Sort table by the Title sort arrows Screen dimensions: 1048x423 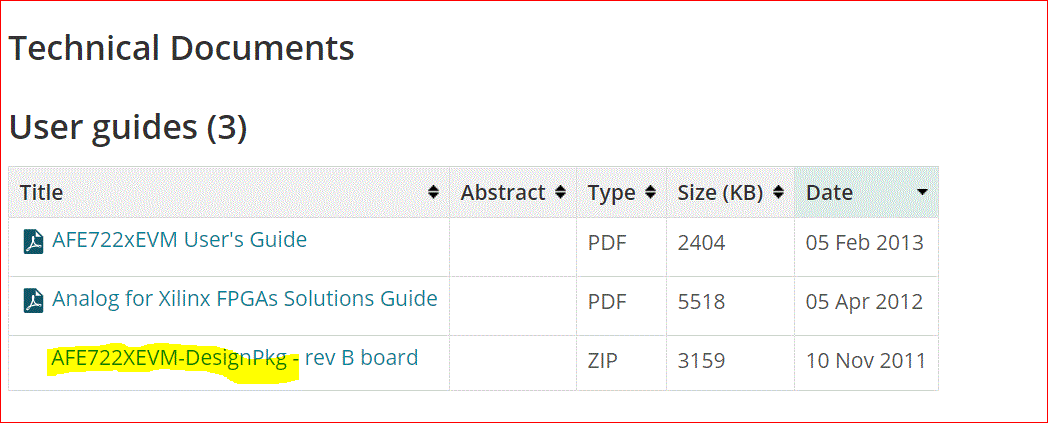433,192
